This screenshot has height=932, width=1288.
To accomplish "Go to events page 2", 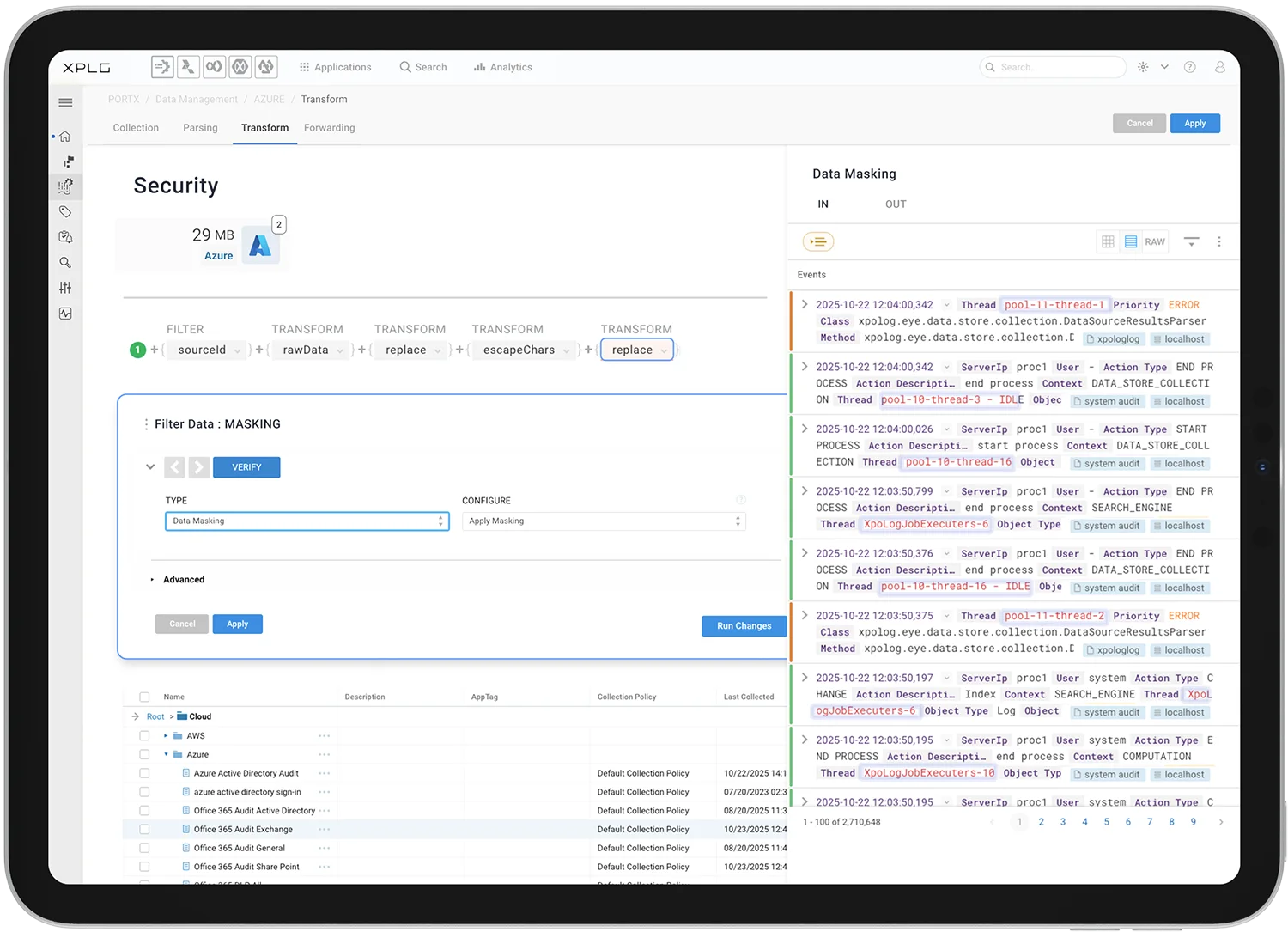I will coord(1042,822).
